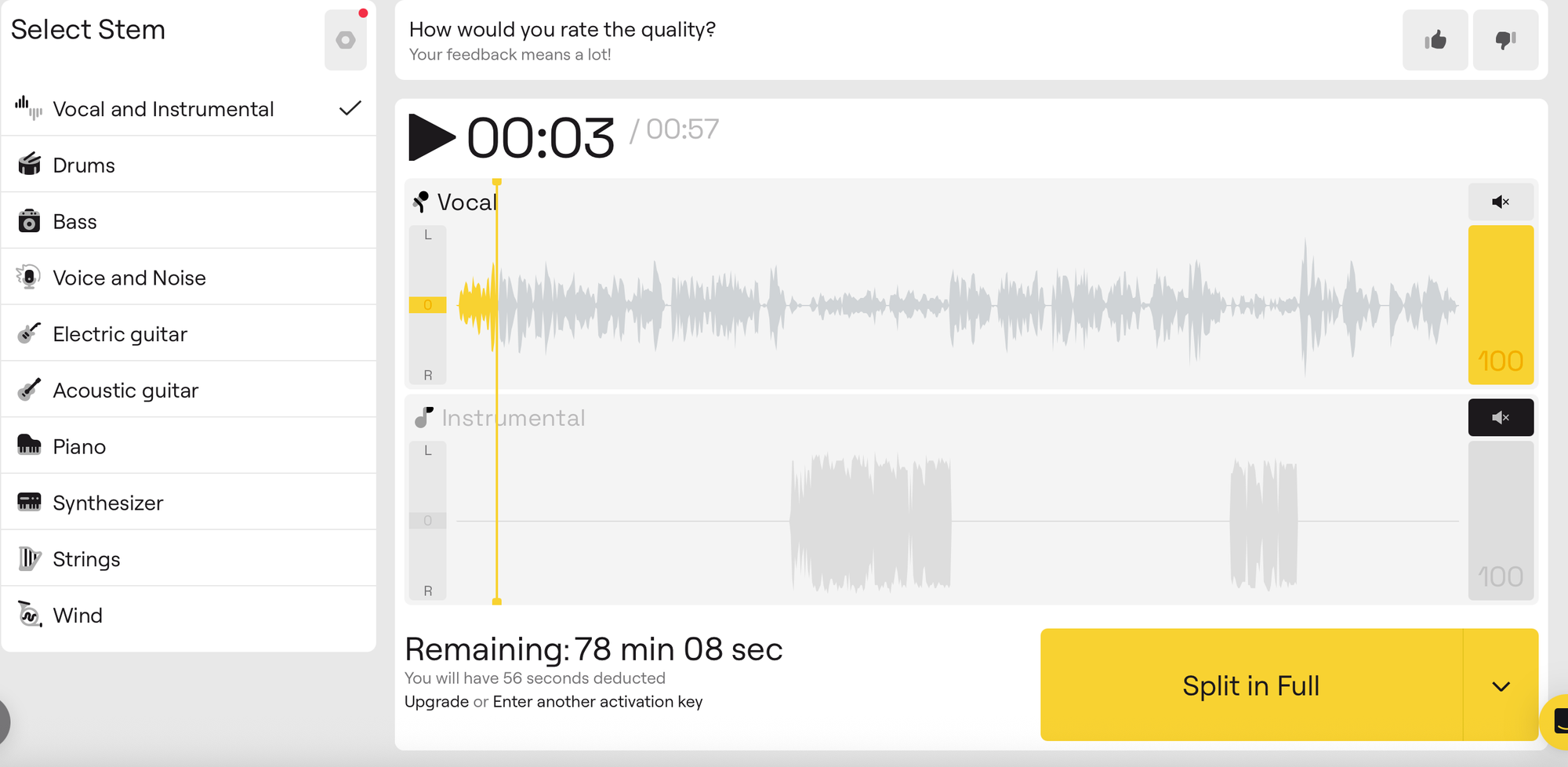
Task: Click the Bass stem icon
Action: coord(30,221)
